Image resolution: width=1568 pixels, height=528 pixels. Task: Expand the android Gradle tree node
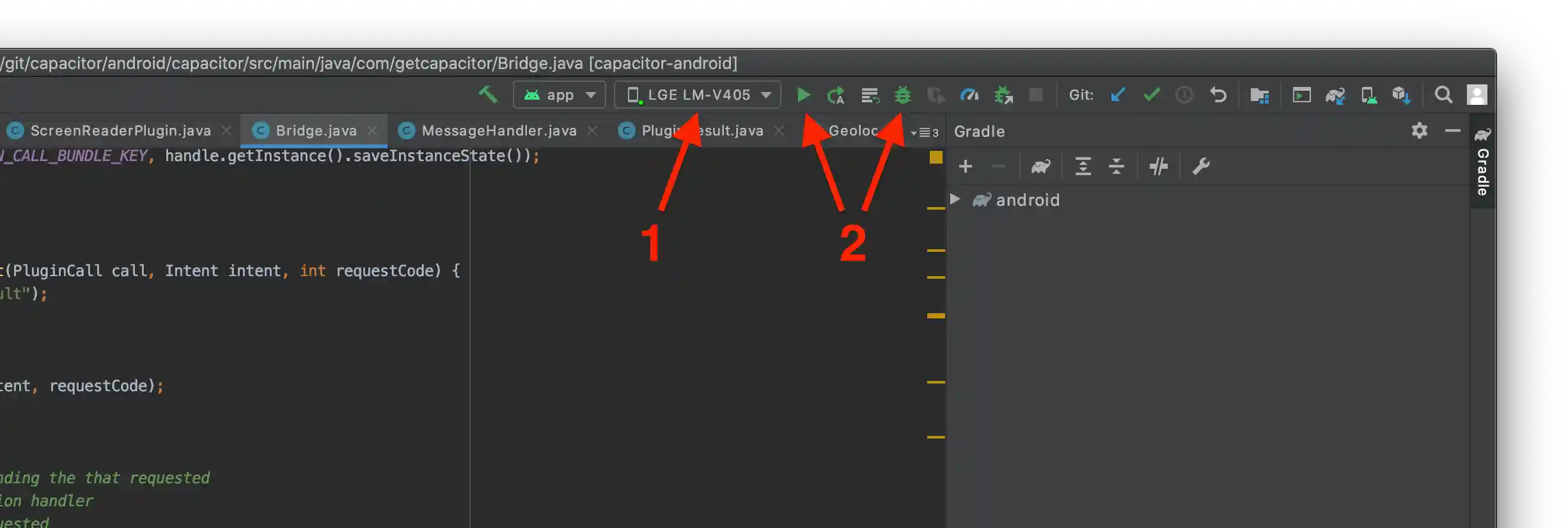pyautogui.click(x=955, y=199)
